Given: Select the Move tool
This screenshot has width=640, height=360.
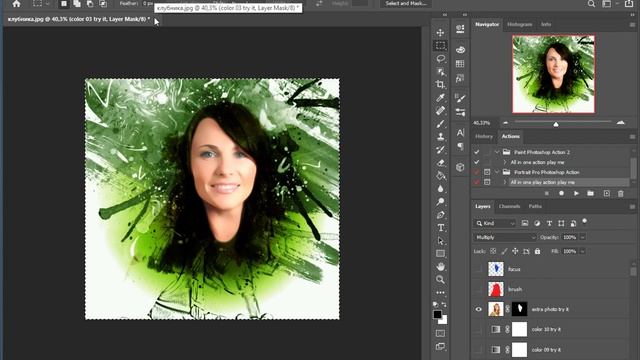Looking at the screenshot, I should tap(440, 32).
